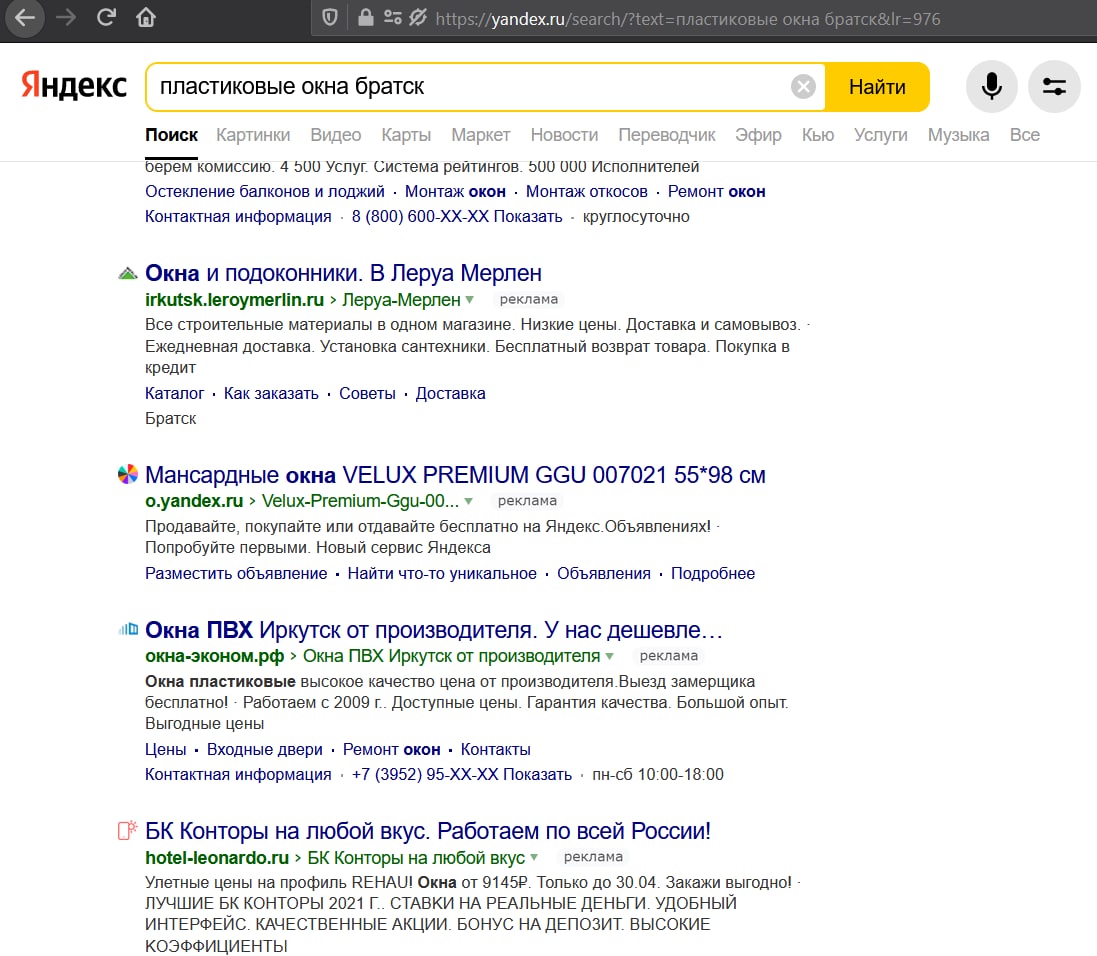1097x956 pixels.
Task: Click окна-эконом.рф blue favicon
Action: tap(129, 629)
